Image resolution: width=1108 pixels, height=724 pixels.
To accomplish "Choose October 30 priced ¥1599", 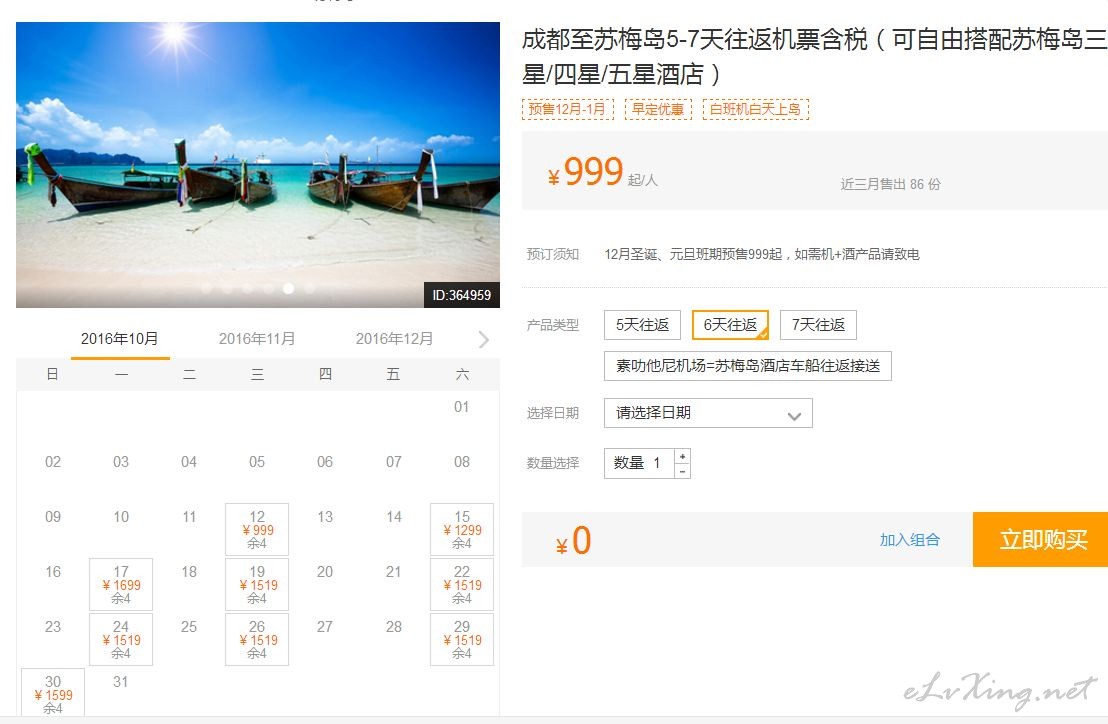I will [x=53, y=694].
